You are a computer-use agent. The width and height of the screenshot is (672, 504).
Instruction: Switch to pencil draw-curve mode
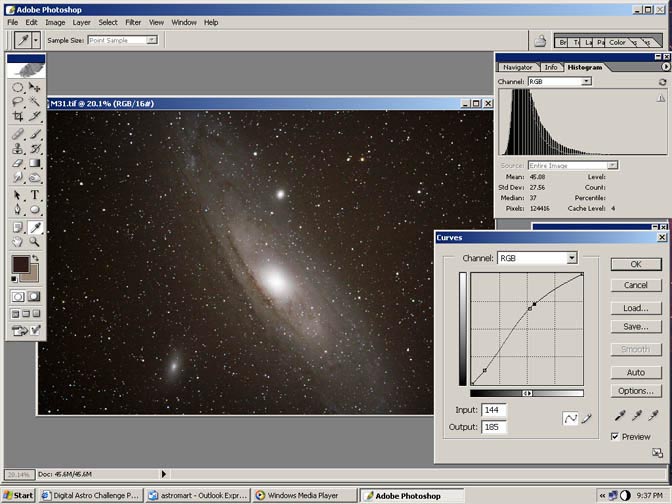click(x=587, y=418)
